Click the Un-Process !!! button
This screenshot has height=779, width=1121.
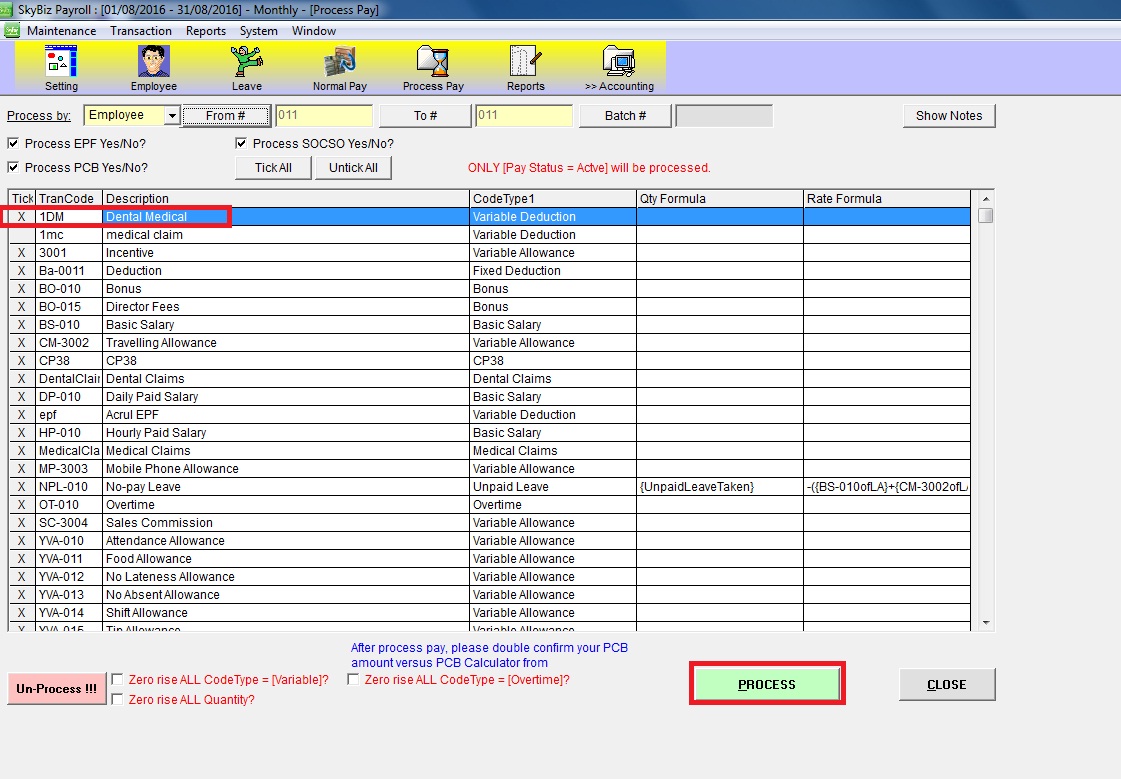pyautogui.click(x=57, y=688)
